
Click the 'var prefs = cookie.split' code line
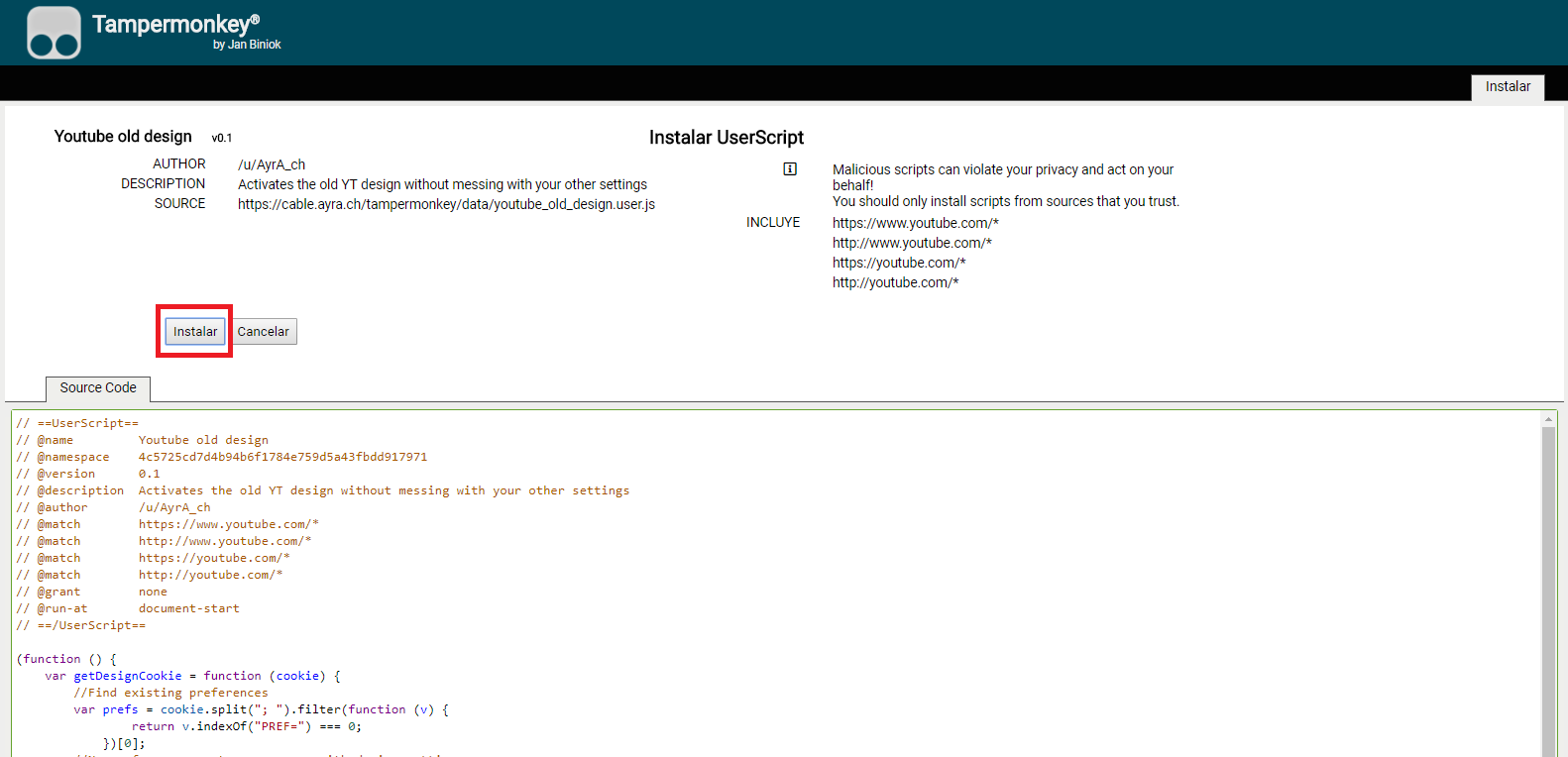pos(262,709)
